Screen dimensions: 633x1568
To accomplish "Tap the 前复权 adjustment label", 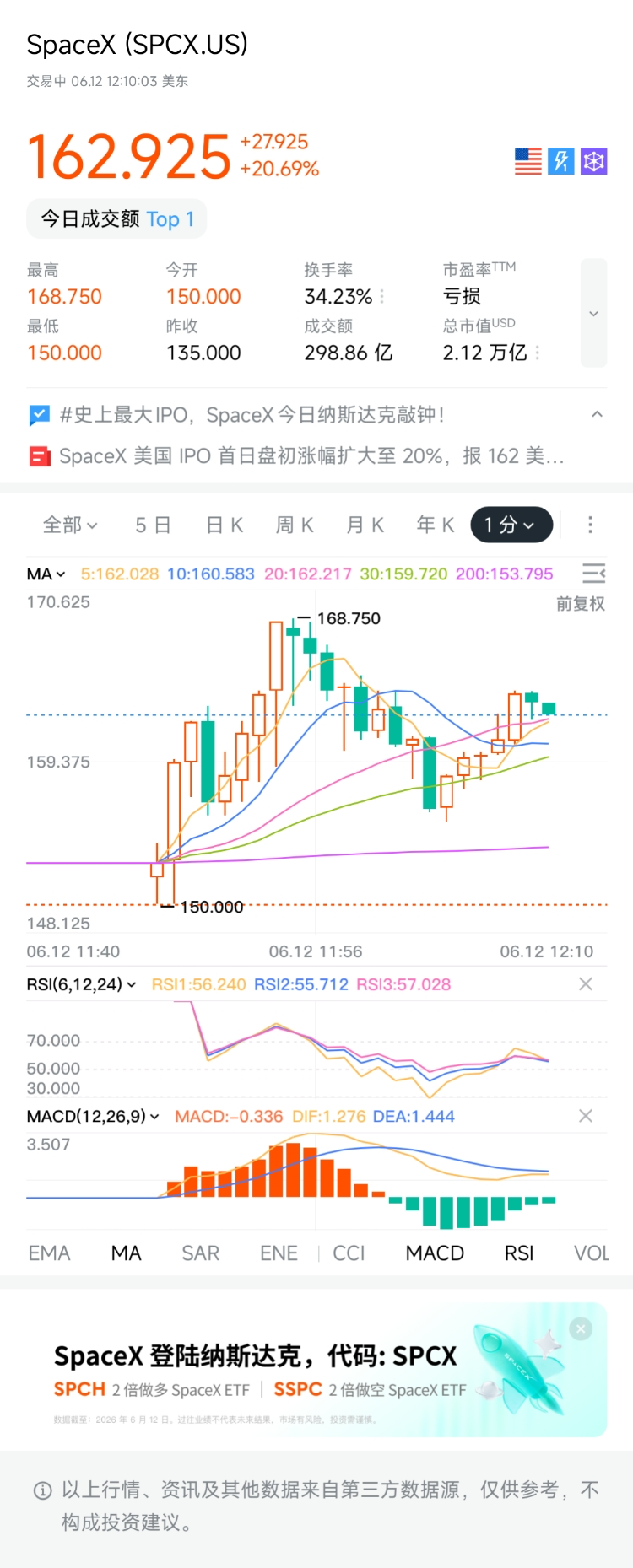I will click(581, 604).
